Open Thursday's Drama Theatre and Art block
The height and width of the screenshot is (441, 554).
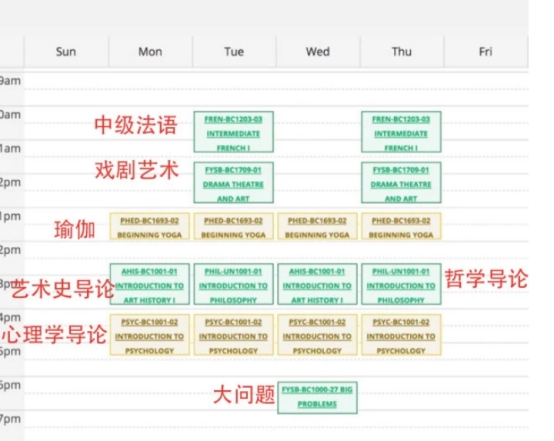pos(401,183)
